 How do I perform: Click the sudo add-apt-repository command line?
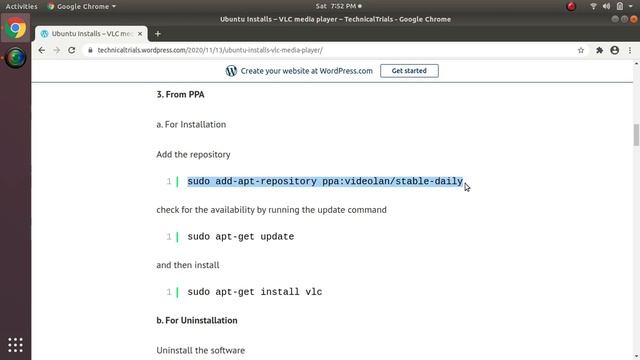point(325,181)
